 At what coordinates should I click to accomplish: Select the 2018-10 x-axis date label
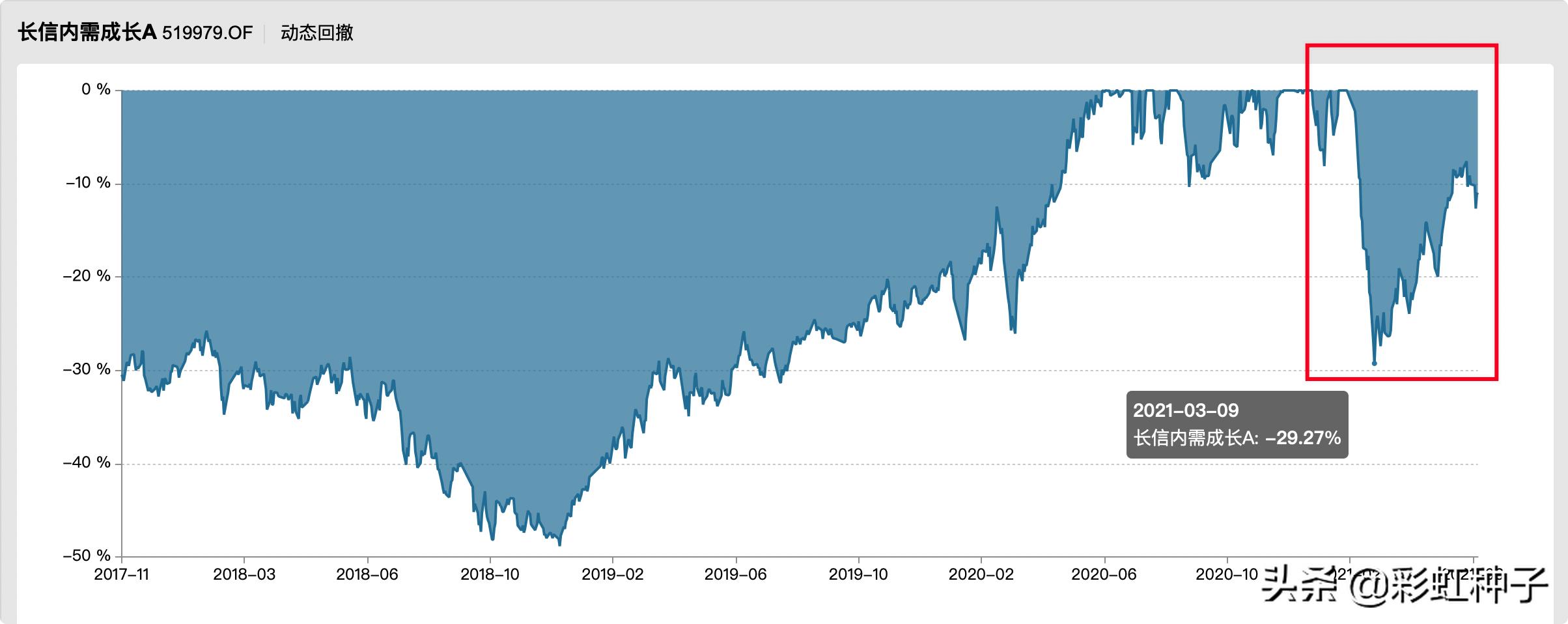[490, 574]
